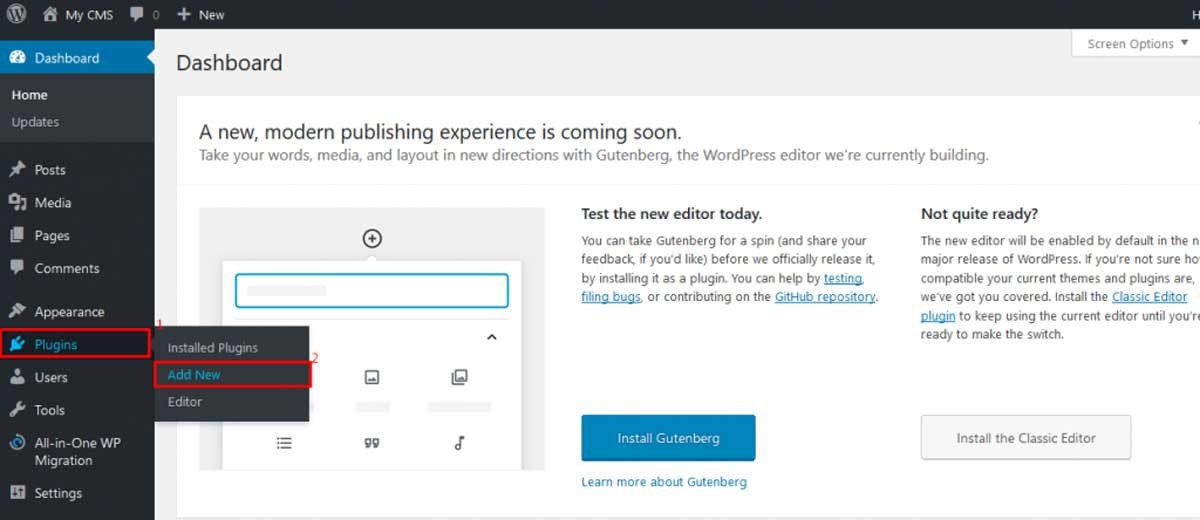The image size is (1200, 520).
Task: Open Installed Plugins submenu item
Action: click(x=213, y=347)
